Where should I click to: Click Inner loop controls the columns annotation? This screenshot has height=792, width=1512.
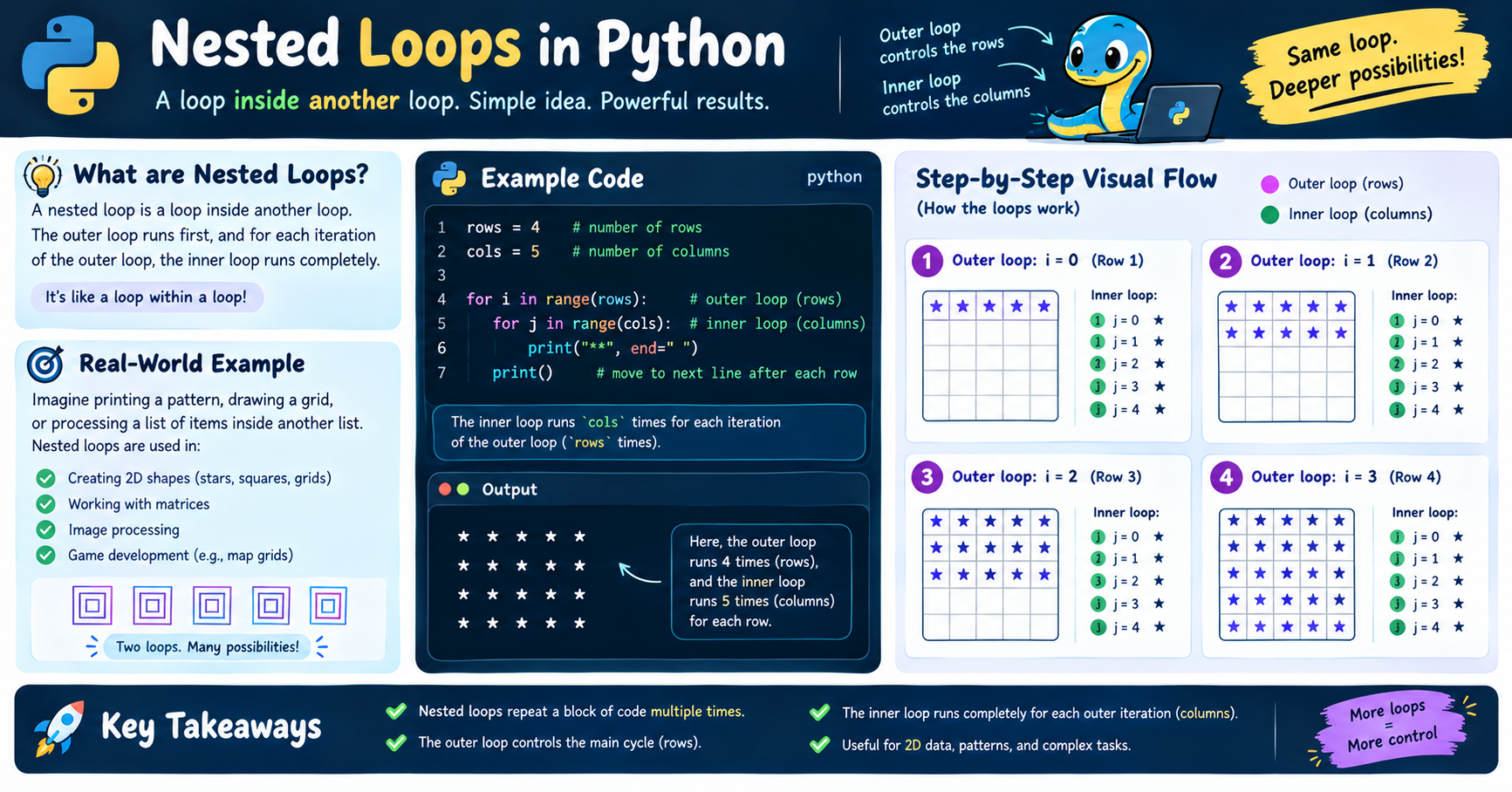(x=955, y=94)
